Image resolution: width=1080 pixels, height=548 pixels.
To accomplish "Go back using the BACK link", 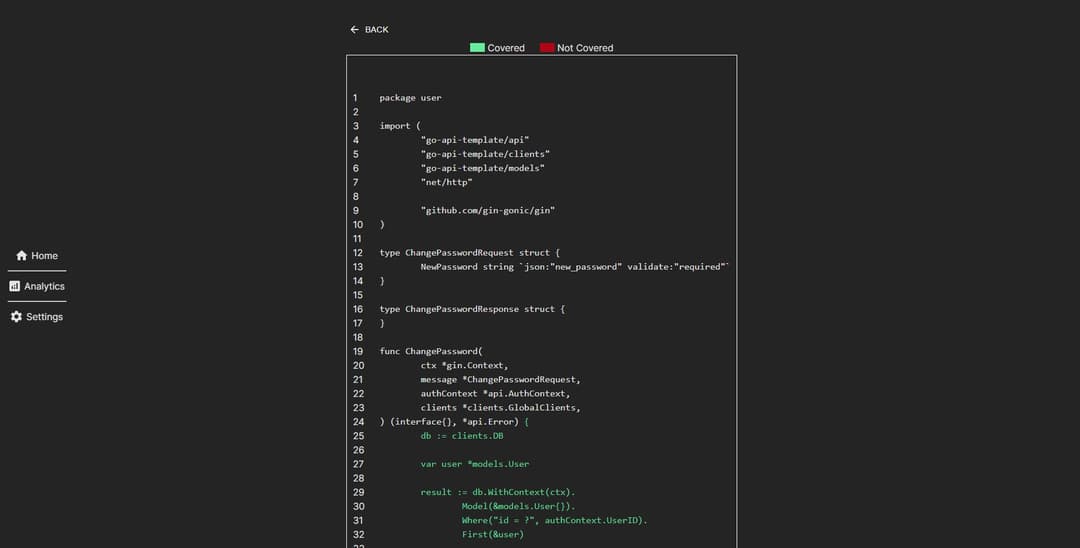I will click(x=369, y=30).
